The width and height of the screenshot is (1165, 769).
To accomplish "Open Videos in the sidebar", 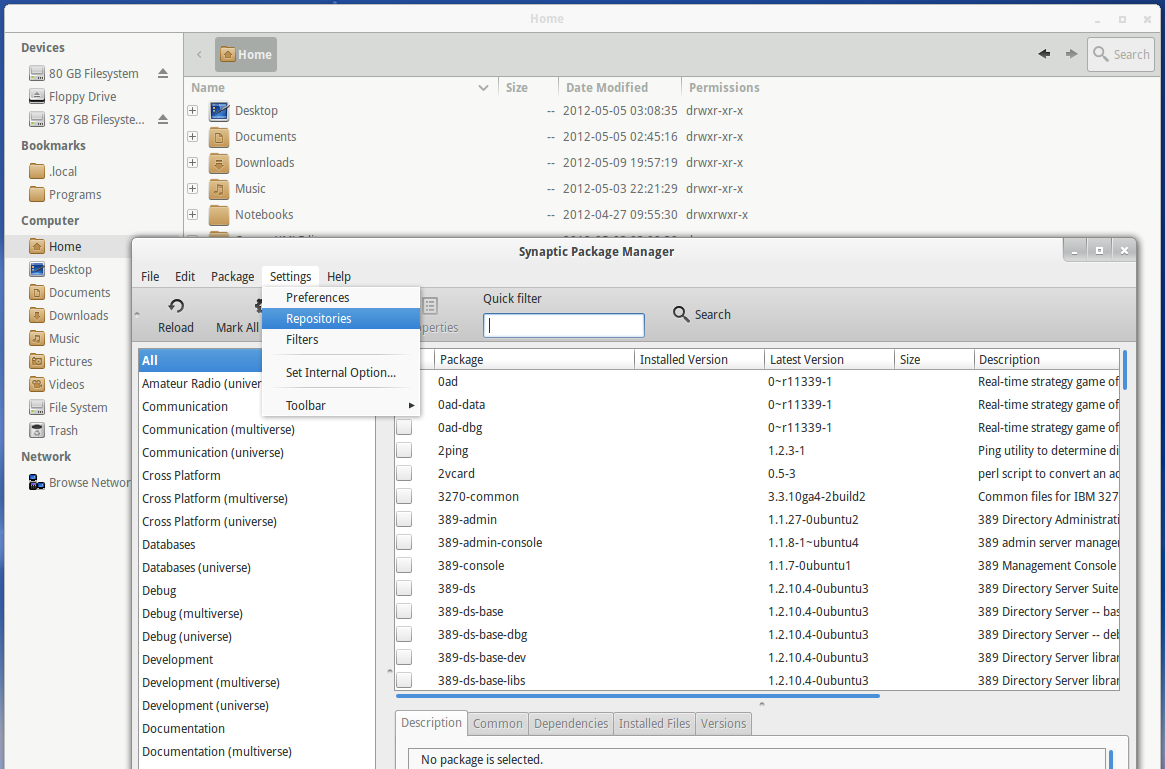I will pos(56,384).
